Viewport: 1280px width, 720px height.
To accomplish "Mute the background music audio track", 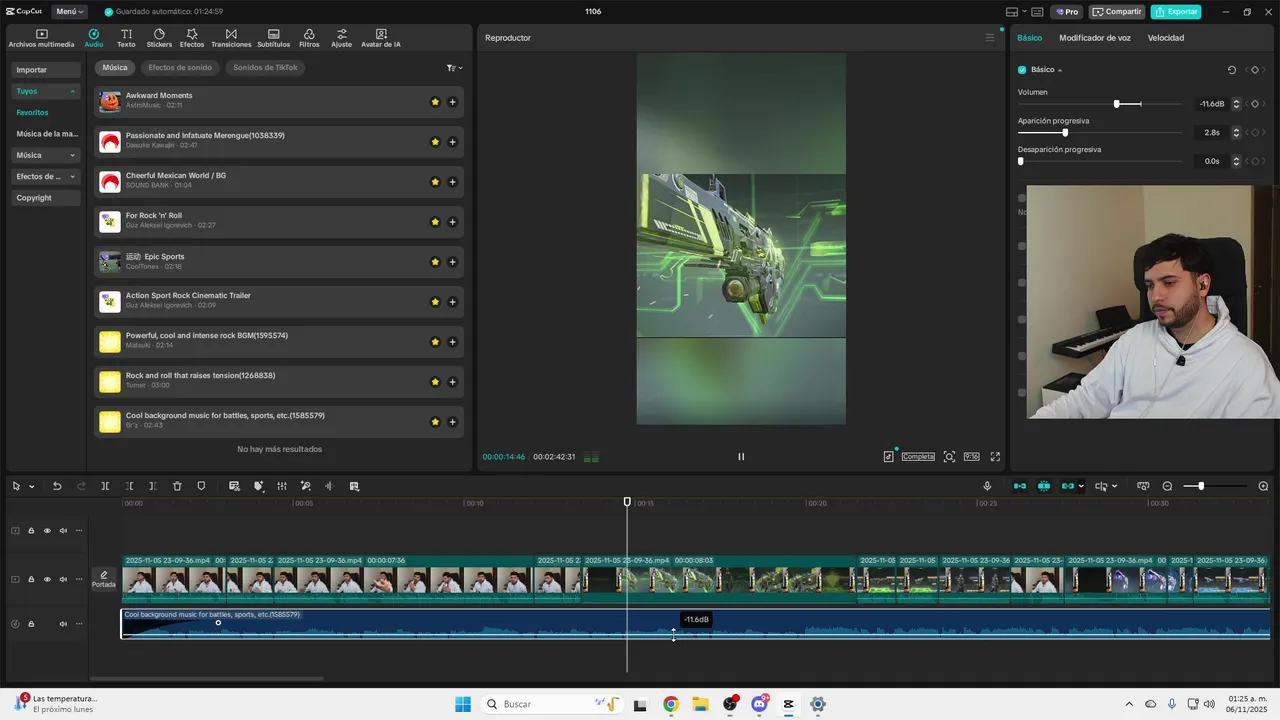I will point(63,624).
